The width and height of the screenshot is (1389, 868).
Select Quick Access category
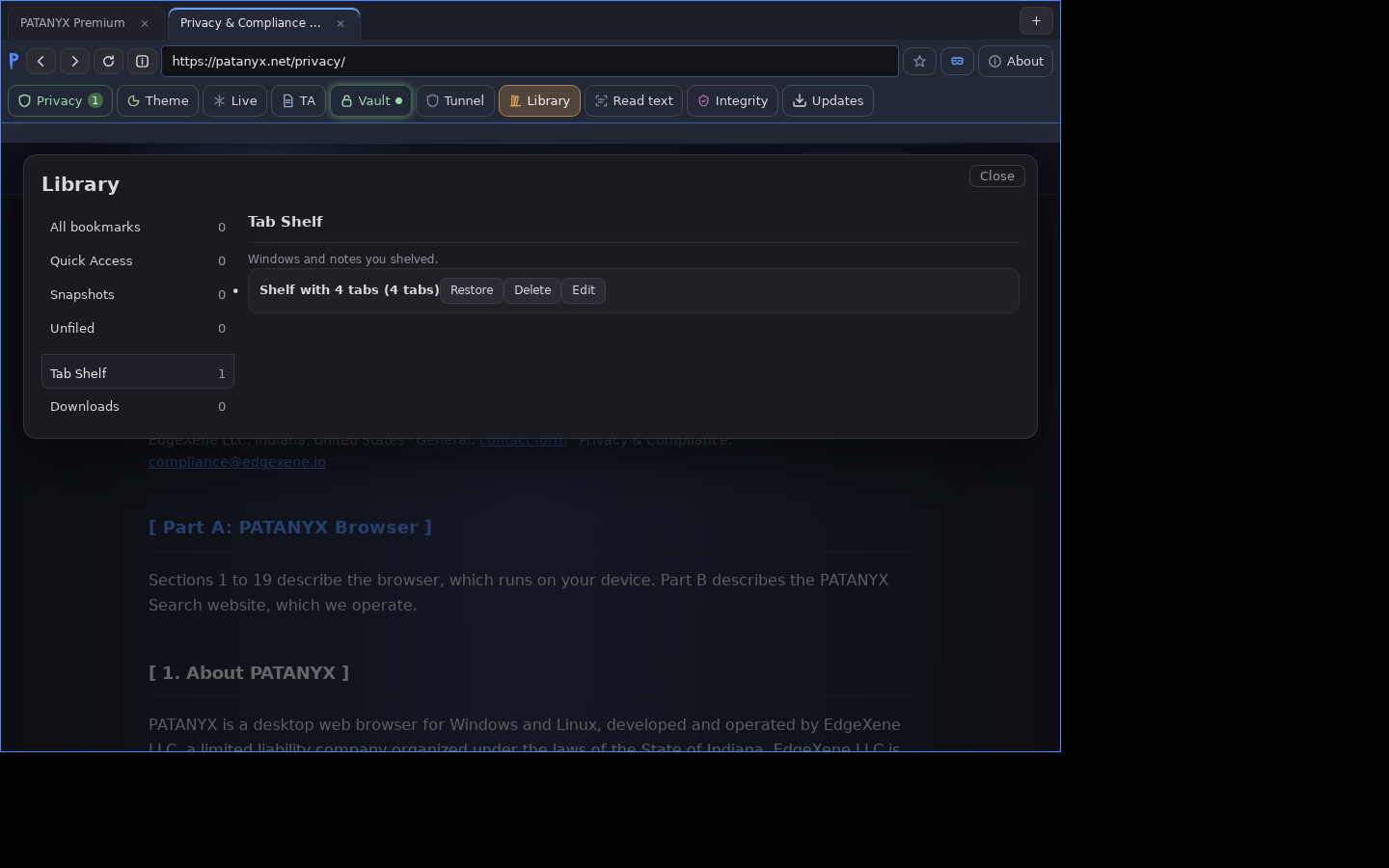[x=138, y=260]
